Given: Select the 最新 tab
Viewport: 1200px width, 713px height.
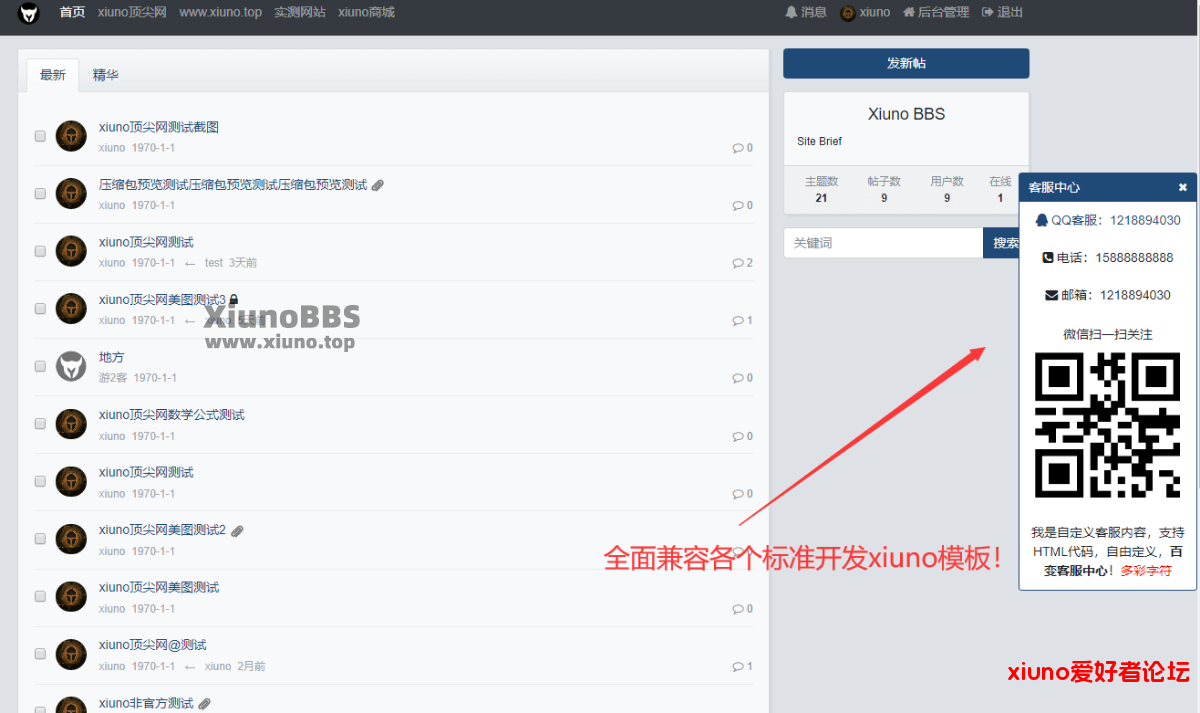Looking at the screenshot, I should pos(53,75).
